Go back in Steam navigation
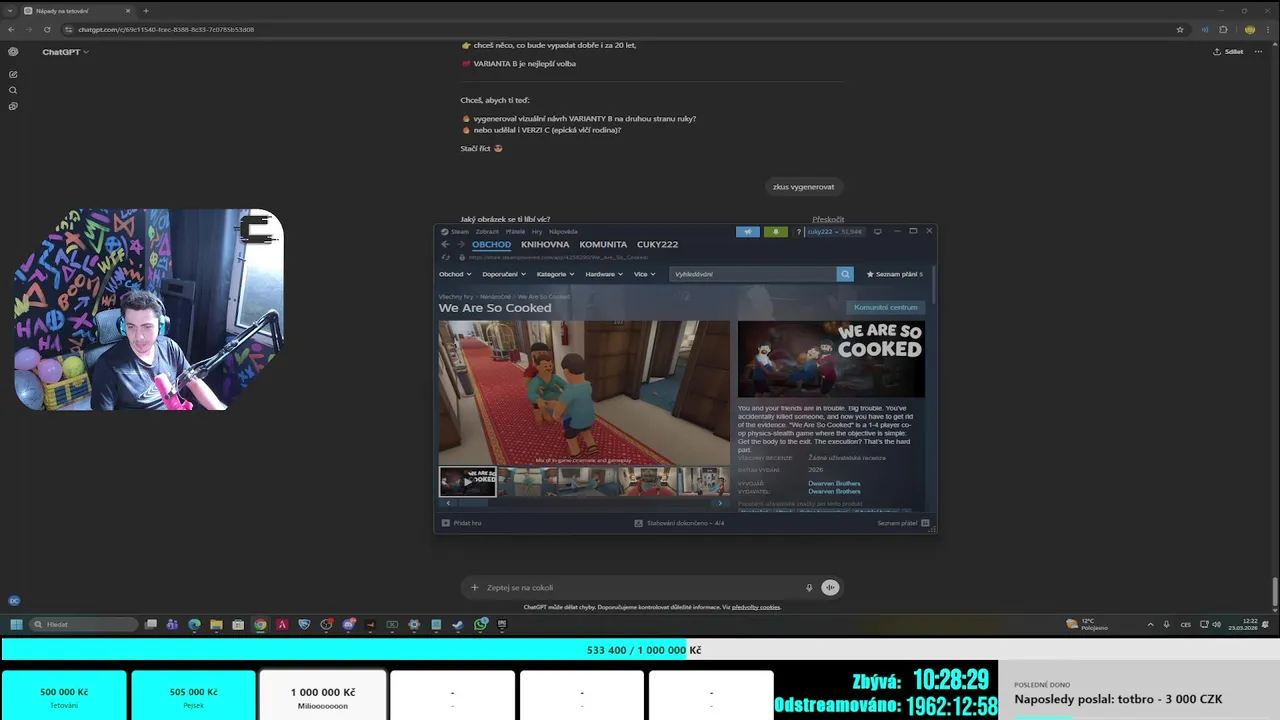1280x720 pixels. pos(446,244)
